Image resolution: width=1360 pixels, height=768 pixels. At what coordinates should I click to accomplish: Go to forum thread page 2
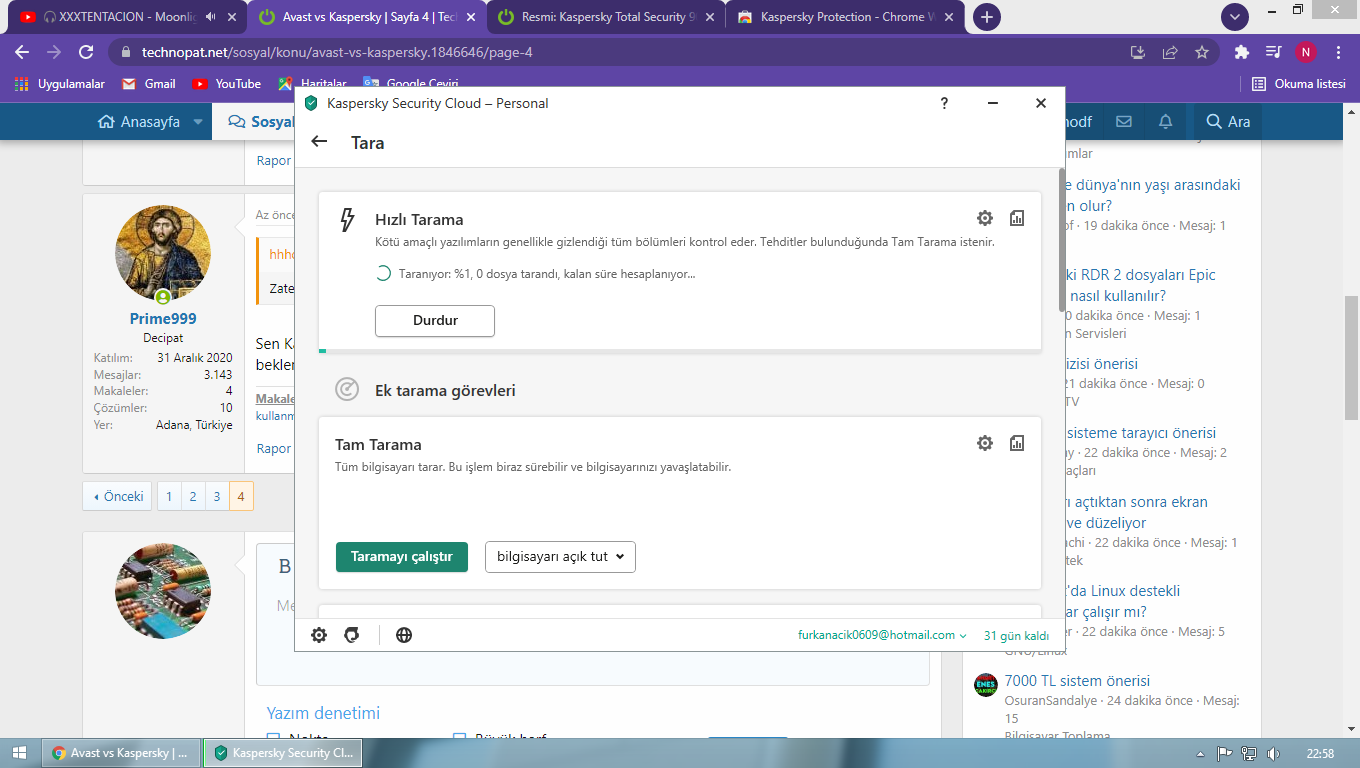(x=193, y=496)
